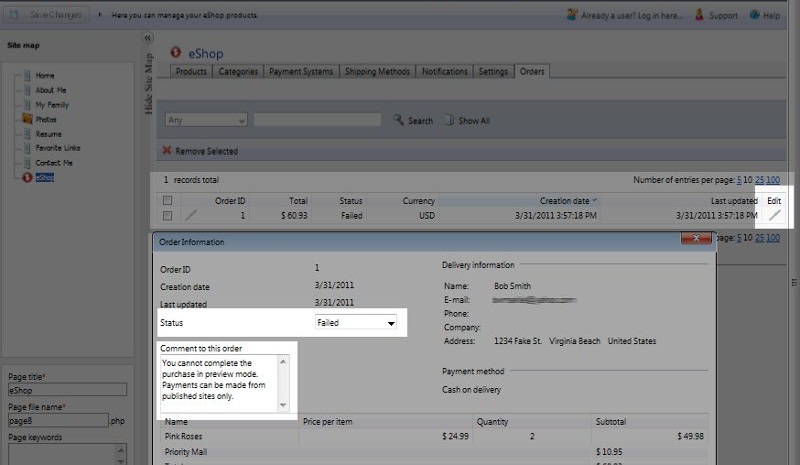
Task: Sort orders by Creation date column
Action: (x=565, y=201)
